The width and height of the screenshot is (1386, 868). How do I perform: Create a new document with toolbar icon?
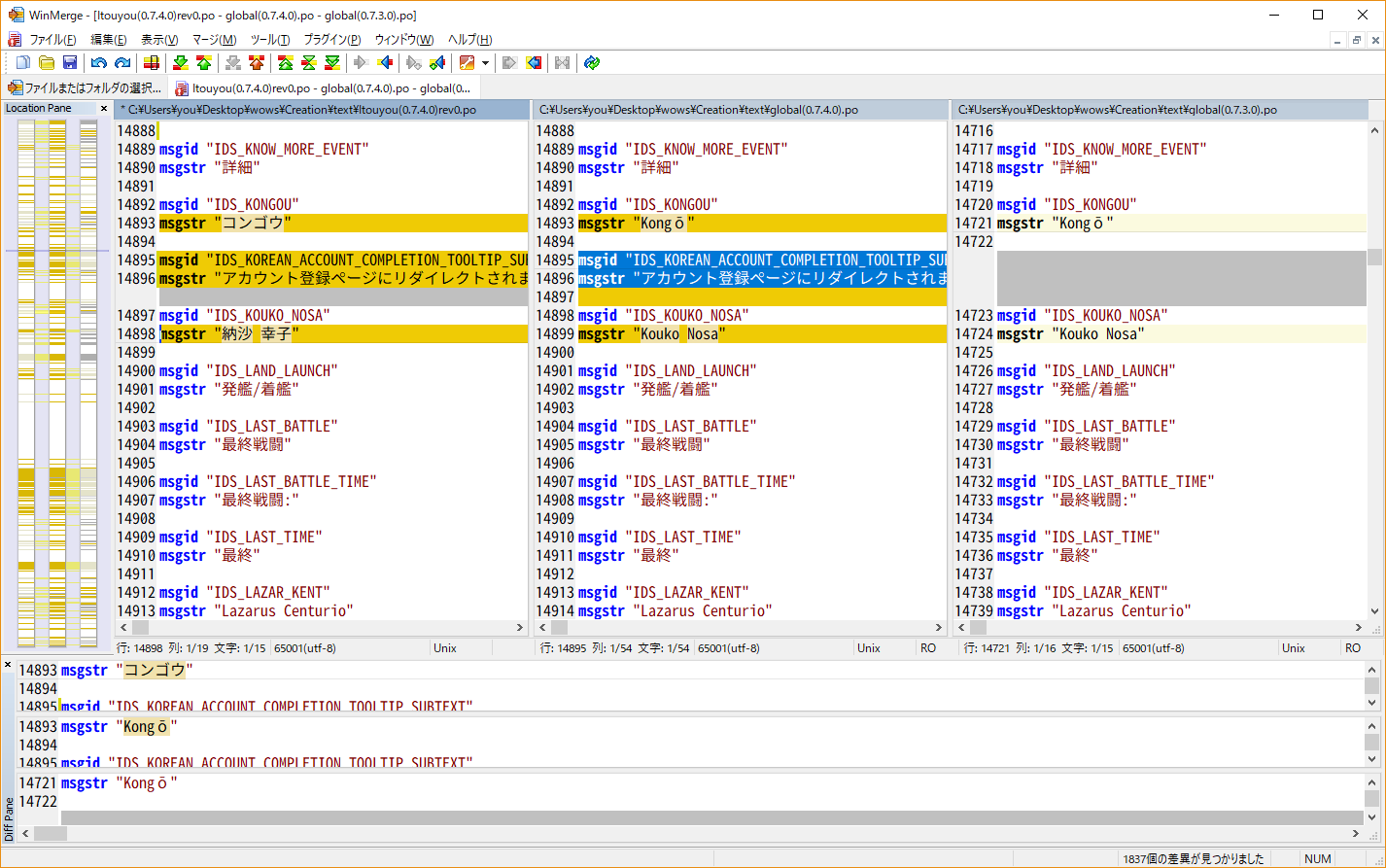click(x=22, y=63)
